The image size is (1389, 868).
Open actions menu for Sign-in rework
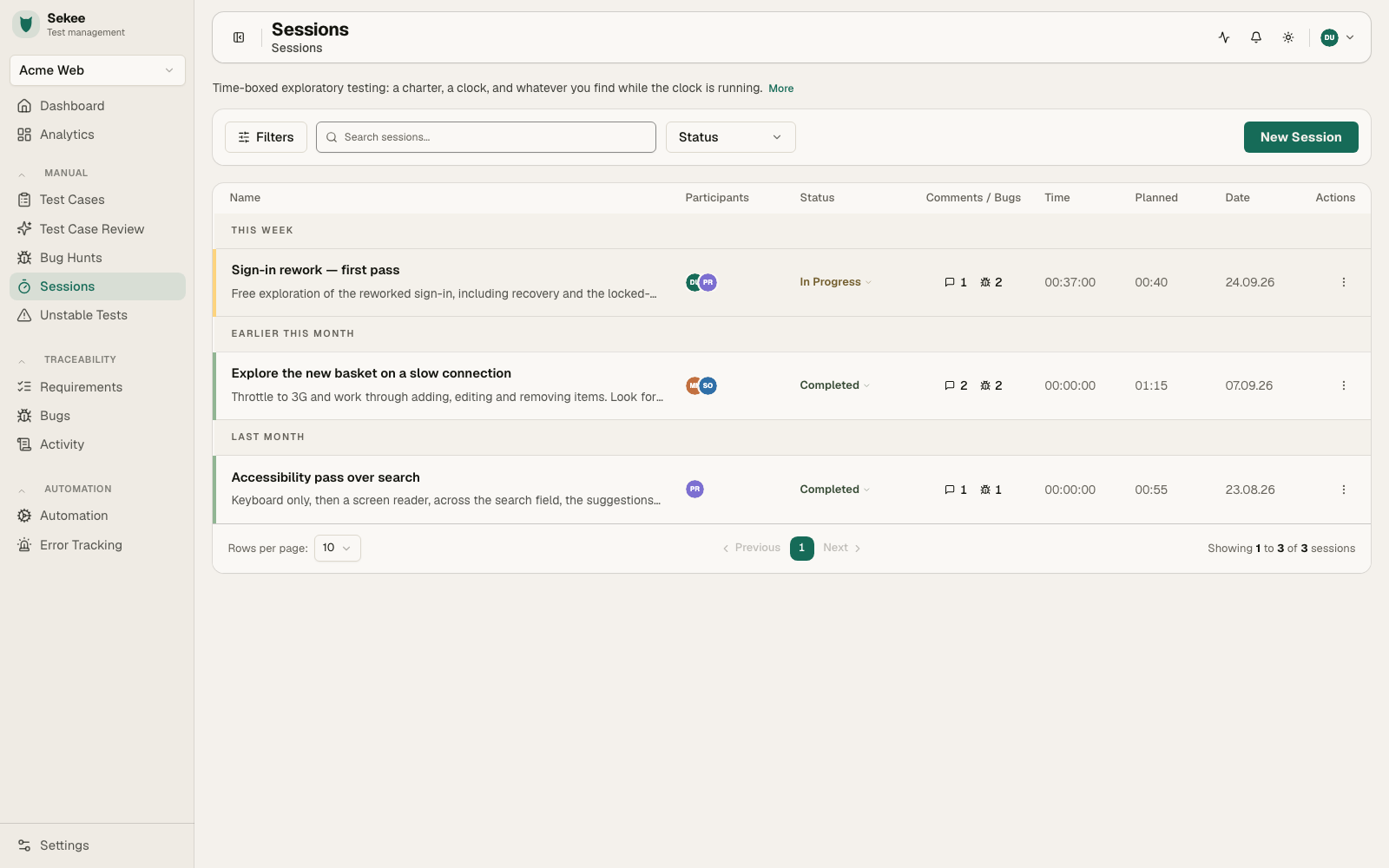pos(1343,282)
